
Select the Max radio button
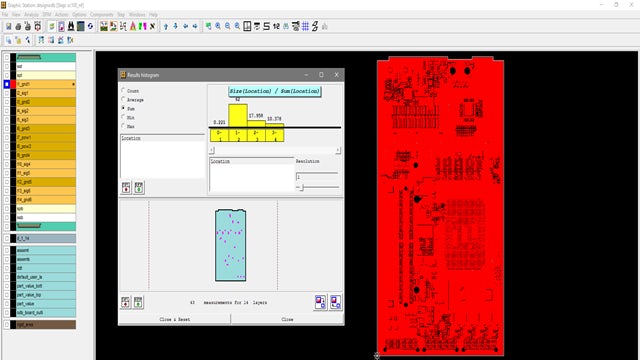point(123,126)
